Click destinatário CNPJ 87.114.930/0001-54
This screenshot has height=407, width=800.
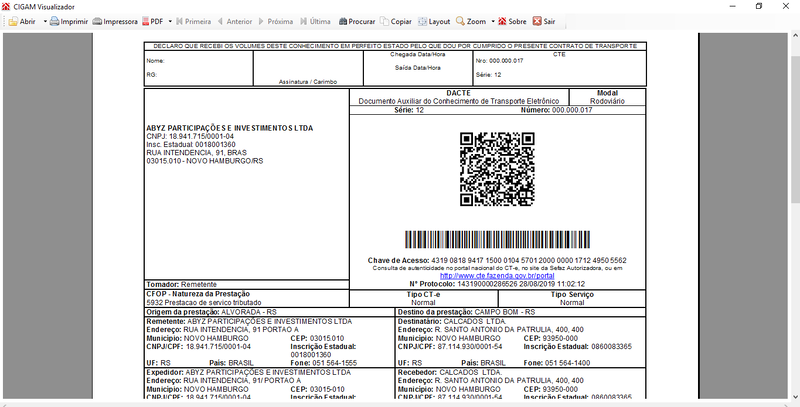(x=450, y=347)
